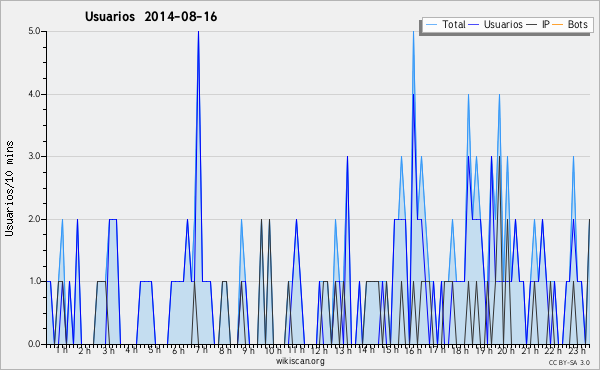Viewport: 600px width, 370px height.
Task: Click the '13 h' x-axis label
Action: 343,351
